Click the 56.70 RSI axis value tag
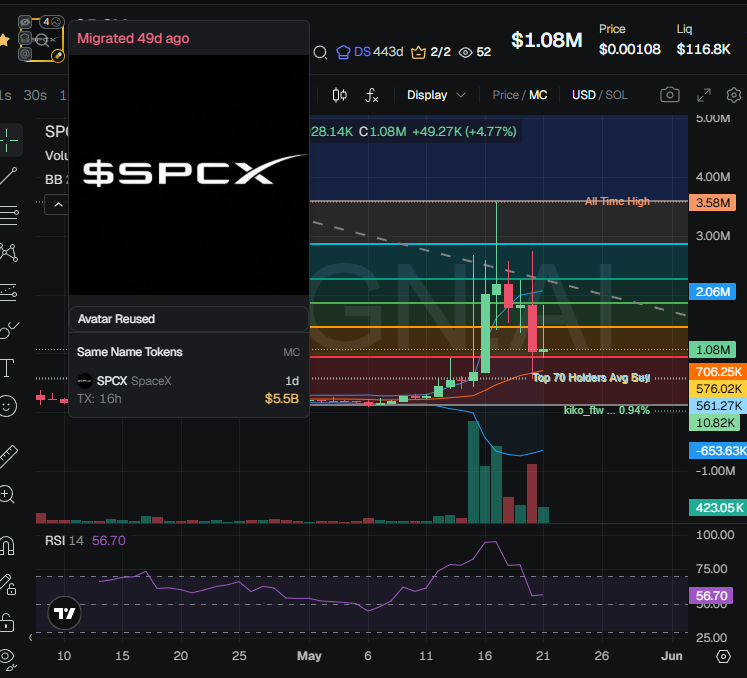Image resolution: width=747 pixels, height=678 pixels. (x=711, y=596)
